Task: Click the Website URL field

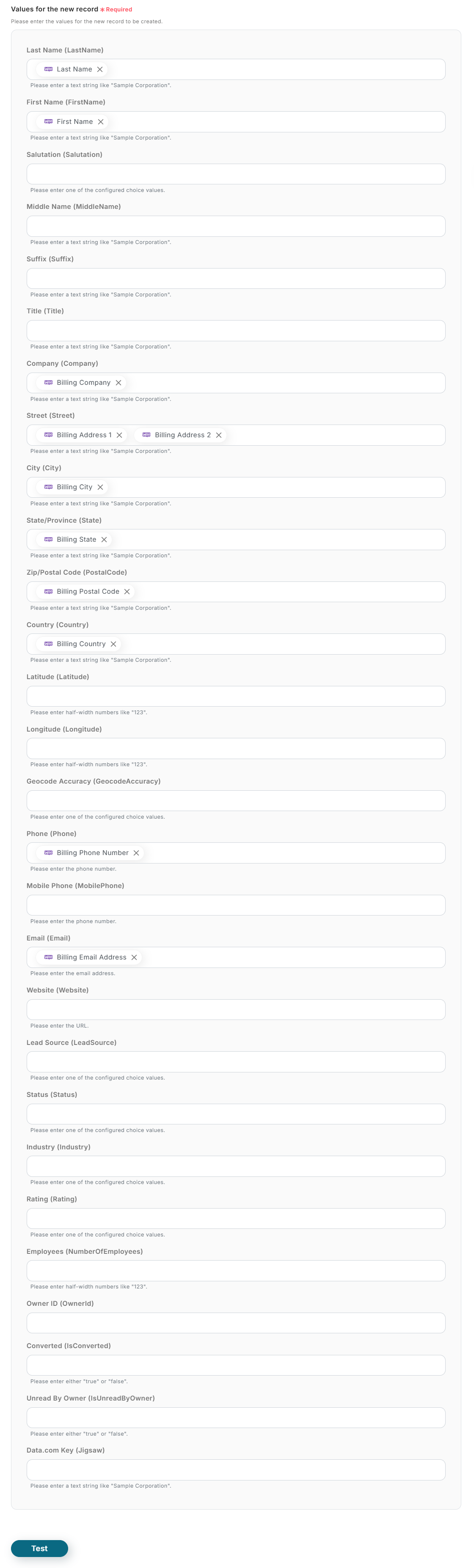Action: [x=236, y=1009]
